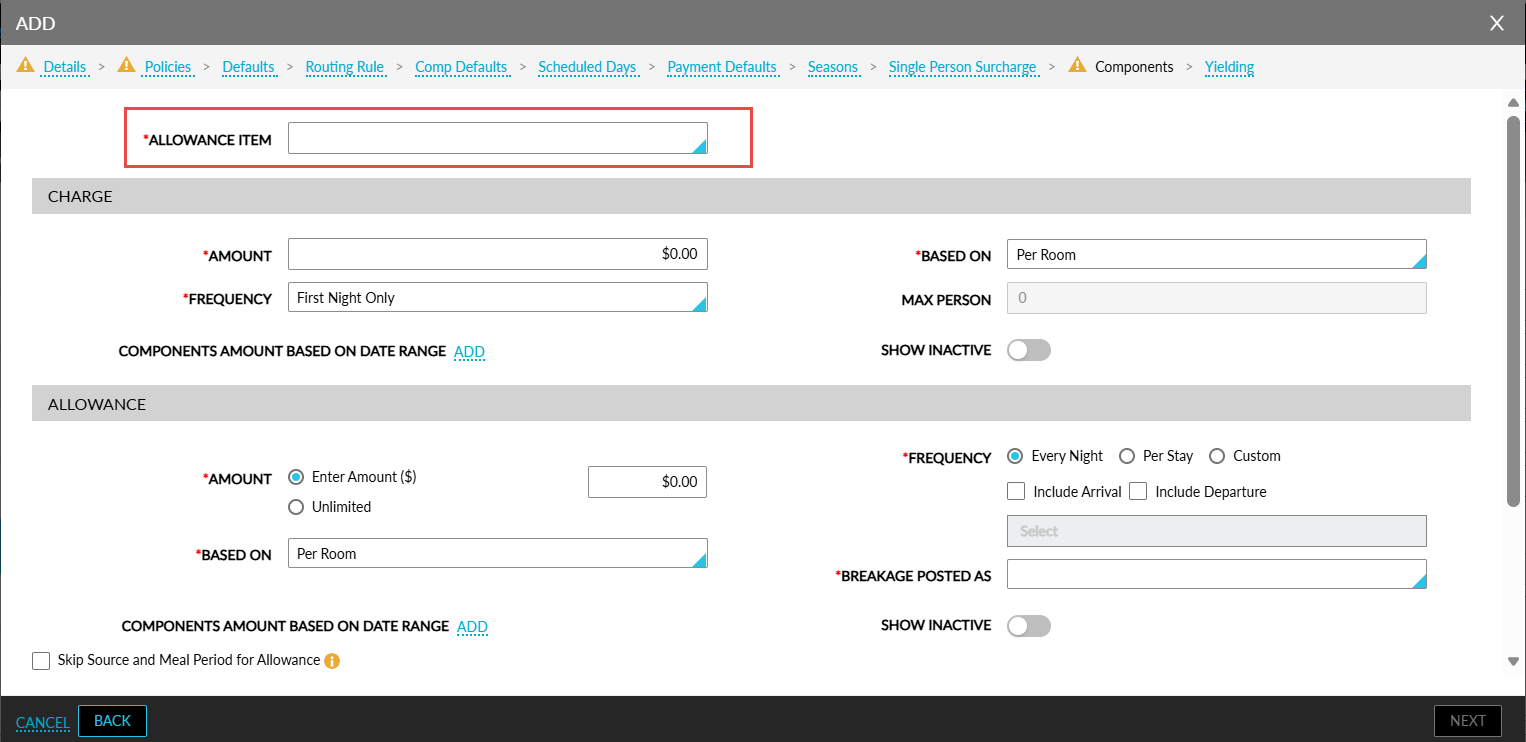This screenshot has width=1526, height=742.
Task: Click ADD link under Charge date range
Action: [469, 352]
